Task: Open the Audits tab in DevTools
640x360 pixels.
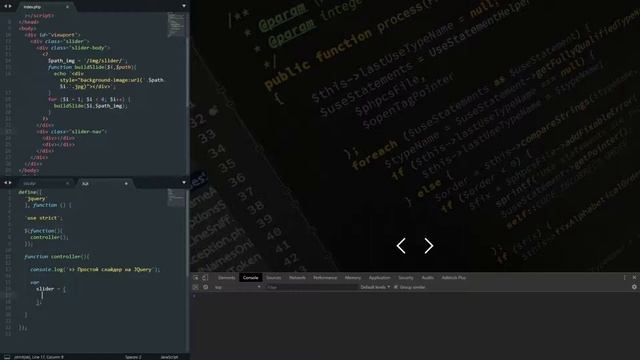Action: (427, 278)
